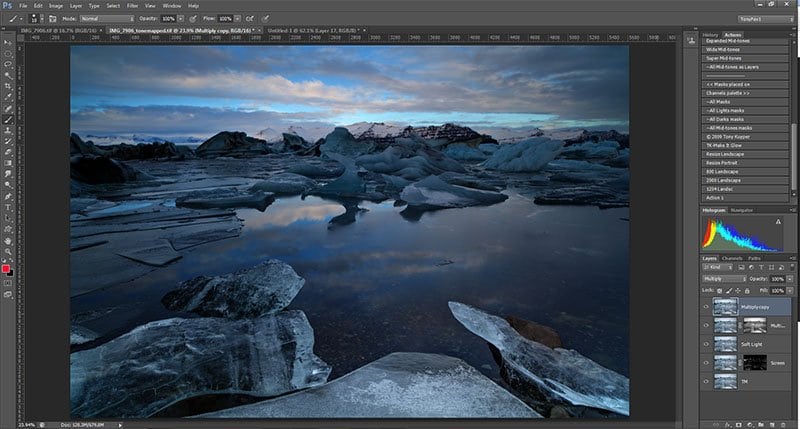Hide the Multiply copy layer
Viewport: 800px width, 429px height.
(x=706, y=307)
